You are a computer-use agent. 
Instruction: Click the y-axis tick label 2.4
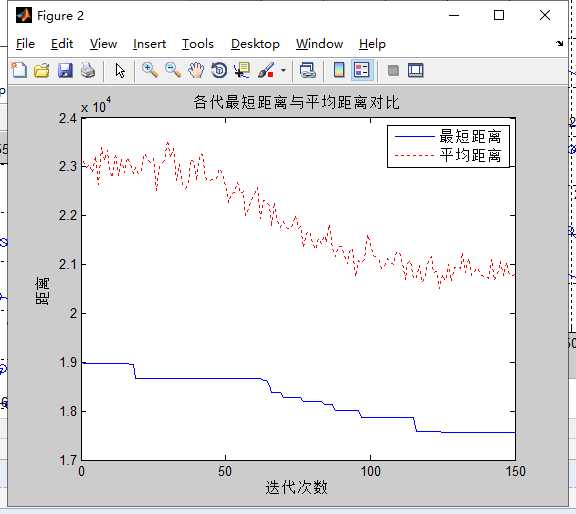[x=68, y=118]
